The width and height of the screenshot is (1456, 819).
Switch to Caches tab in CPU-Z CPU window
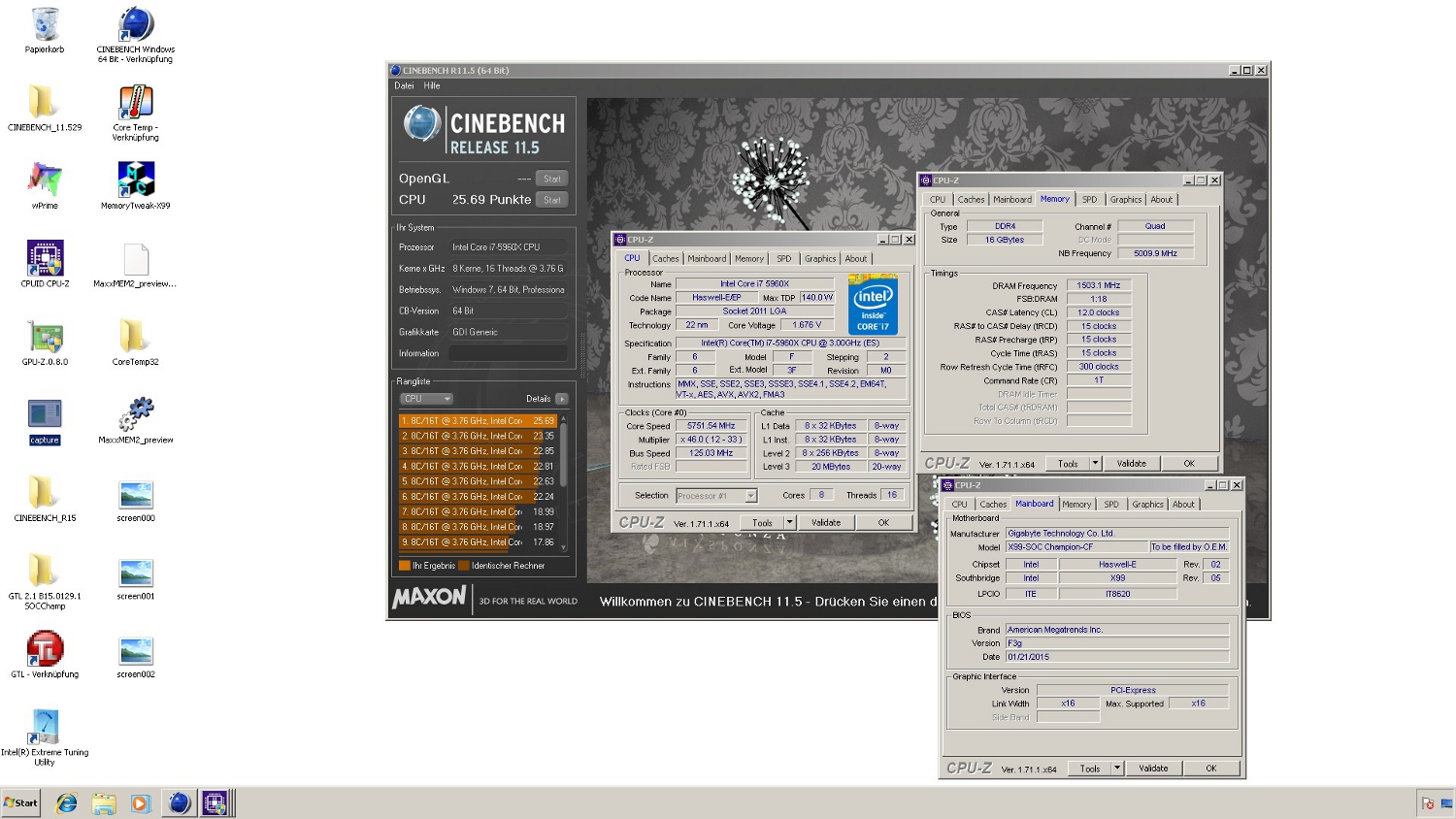(x=666, y=259)
